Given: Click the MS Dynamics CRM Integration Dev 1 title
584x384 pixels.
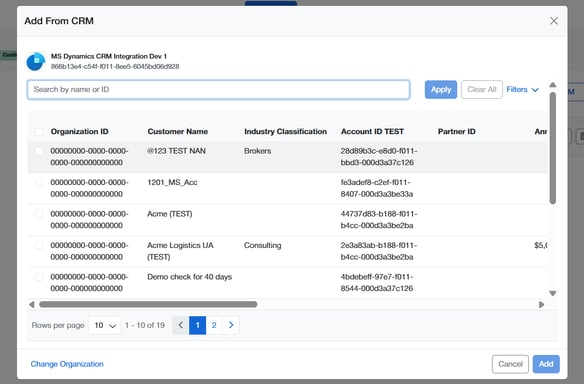Looking at the screenshot, I should tap(109, 56).
